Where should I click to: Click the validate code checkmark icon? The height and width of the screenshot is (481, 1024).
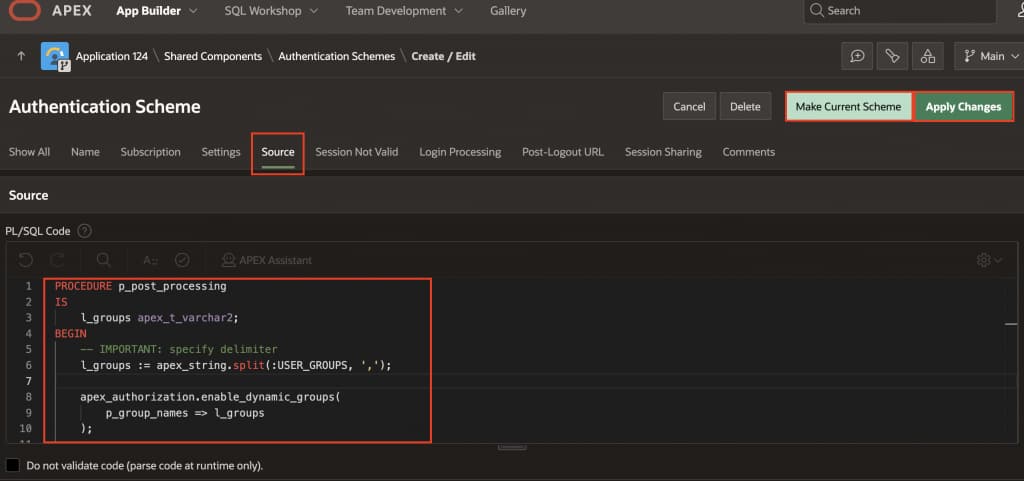[x=182, y=260]
